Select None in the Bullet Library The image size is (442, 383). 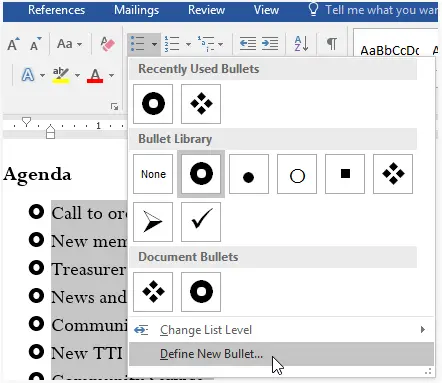point(153,174)
